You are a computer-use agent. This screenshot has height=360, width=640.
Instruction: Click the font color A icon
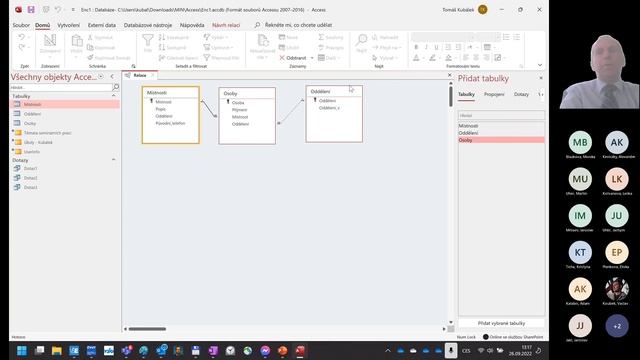pyautogui.click(x=416, y=58)
